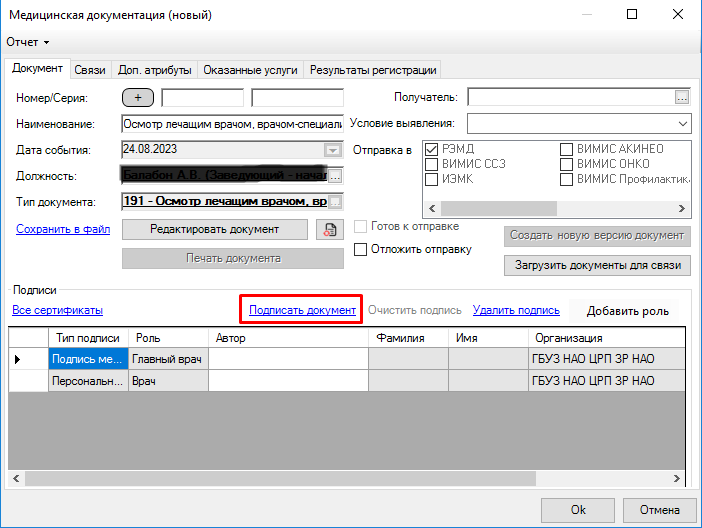Open the ellipsis picker in Тип документа field

pos(335,202)
